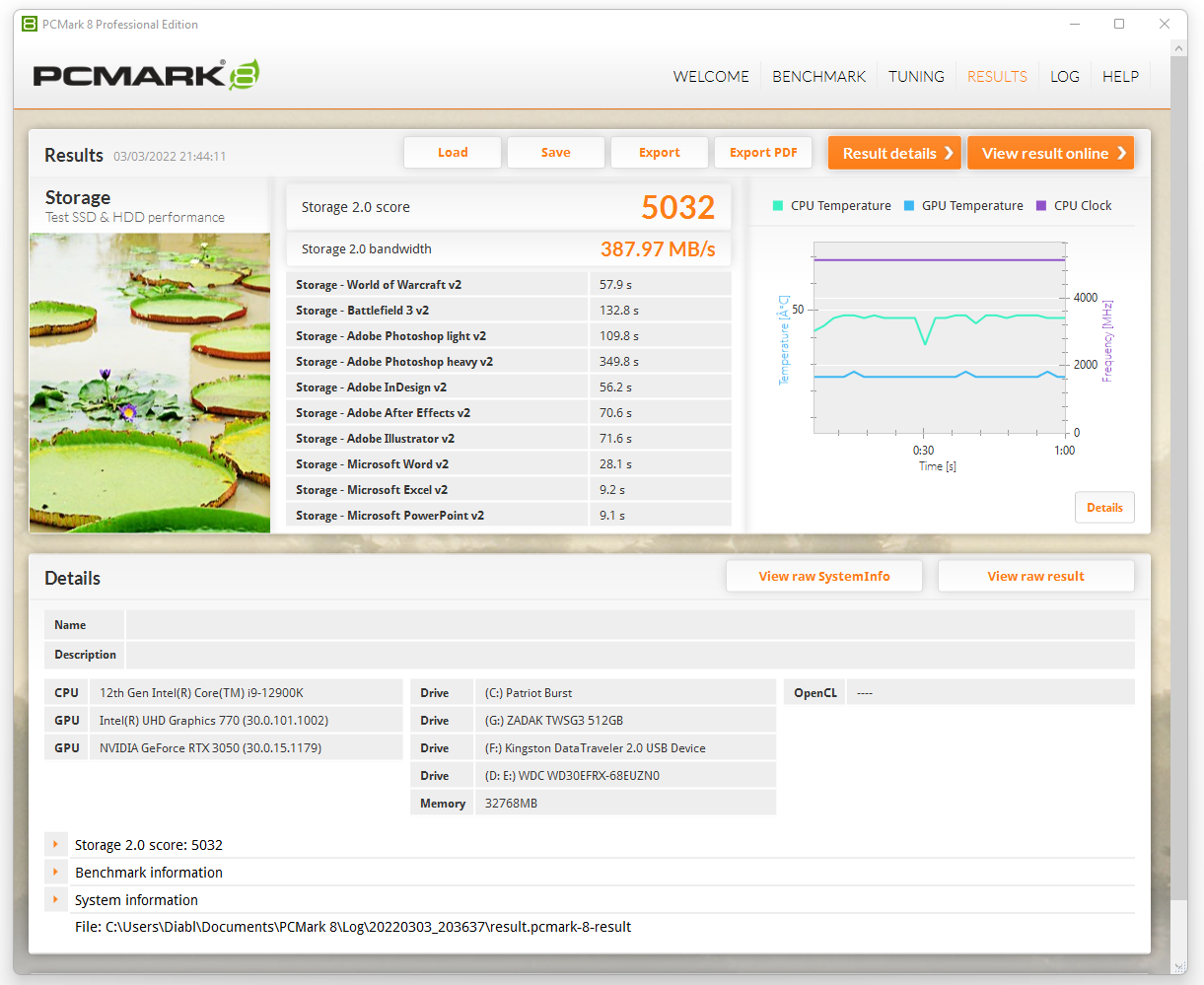The height and width of the screenshot is (985, 1204).
Task: Open the HELP tab
Action: tap(1120, 76)
